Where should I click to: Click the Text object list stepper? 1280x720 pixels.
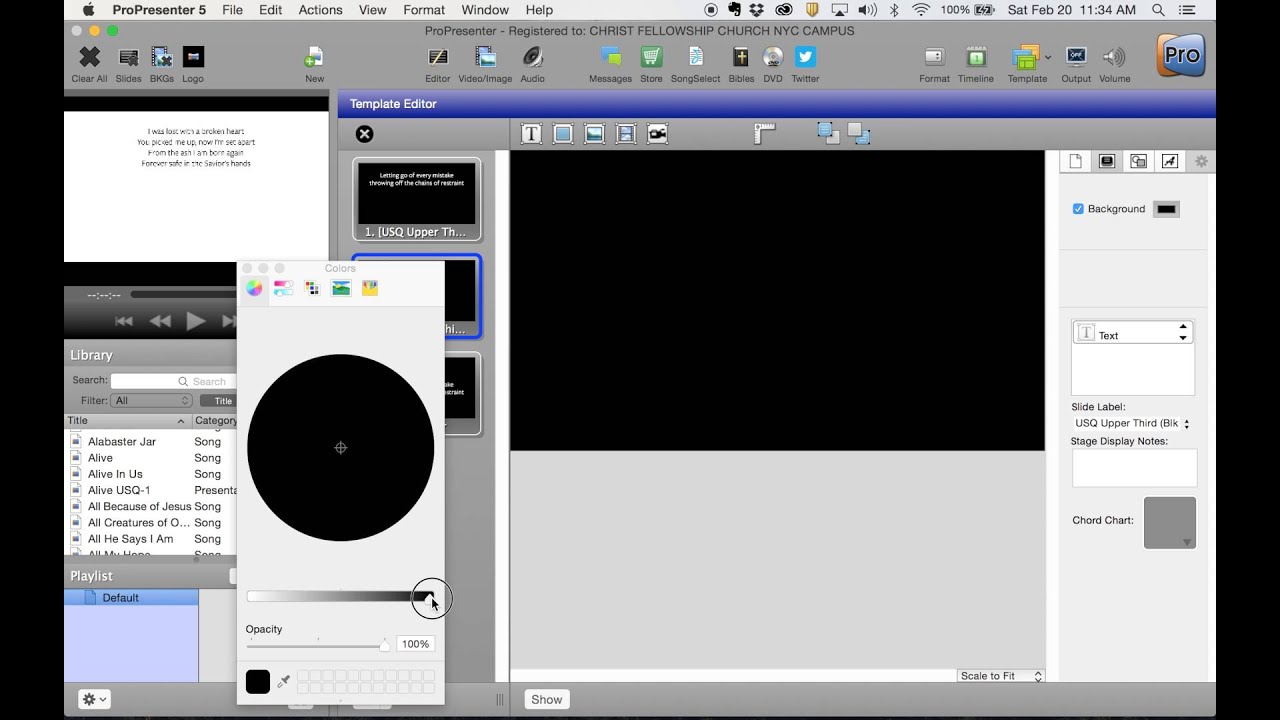(1183, 332)
